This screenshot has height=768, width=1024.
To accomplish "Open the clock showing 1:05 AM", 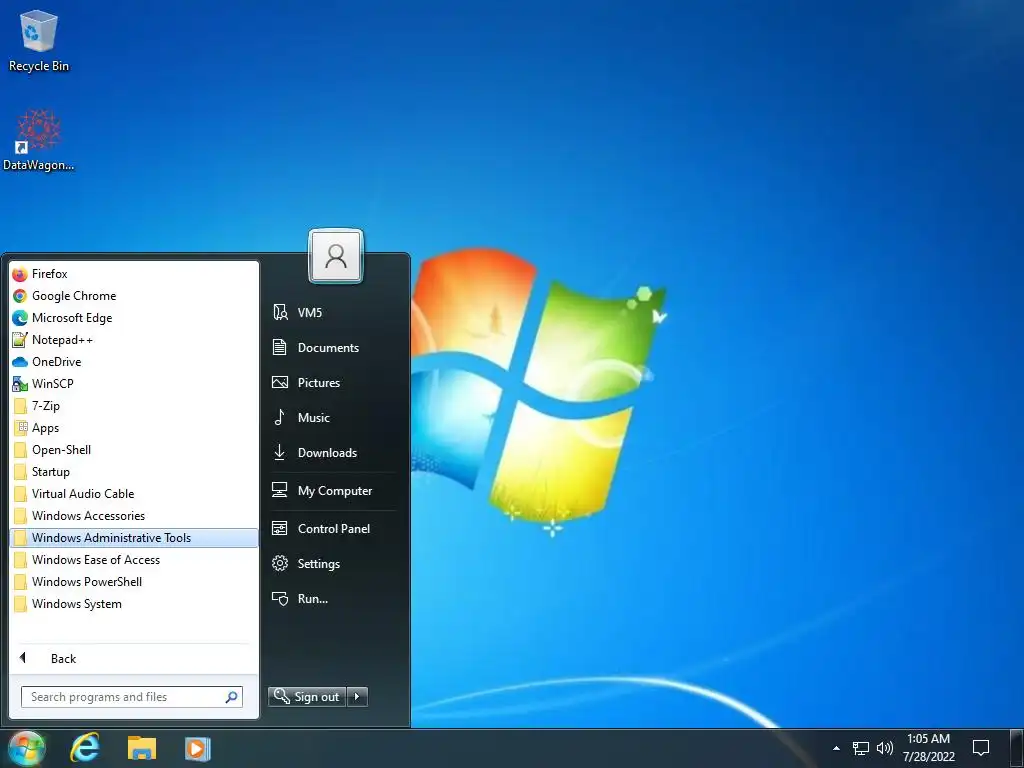I will [929, 748].
